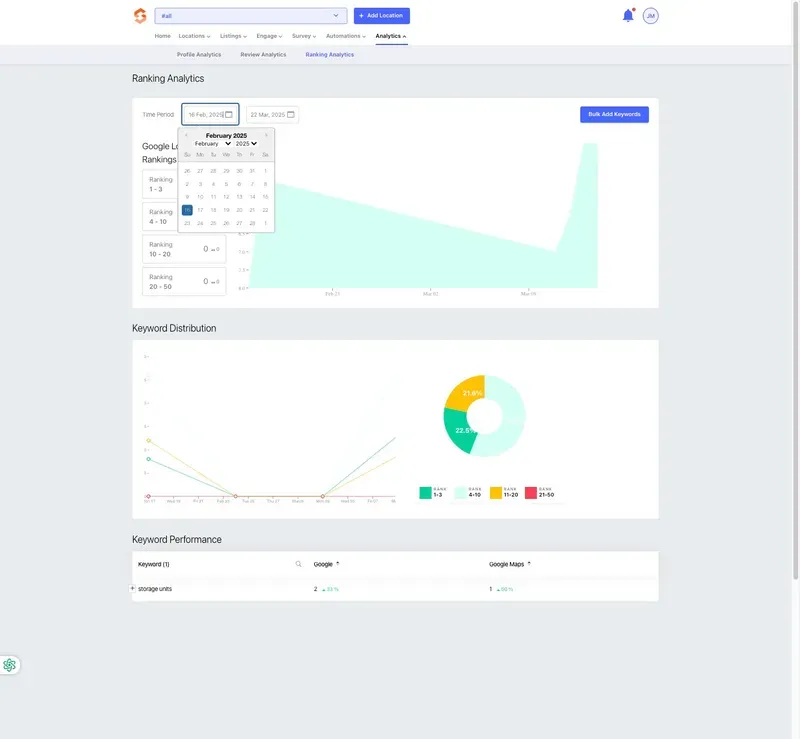Expand the Locations menu
This screenshot has height=739, width=800.
pyautogui.click(x=194, y=36)
